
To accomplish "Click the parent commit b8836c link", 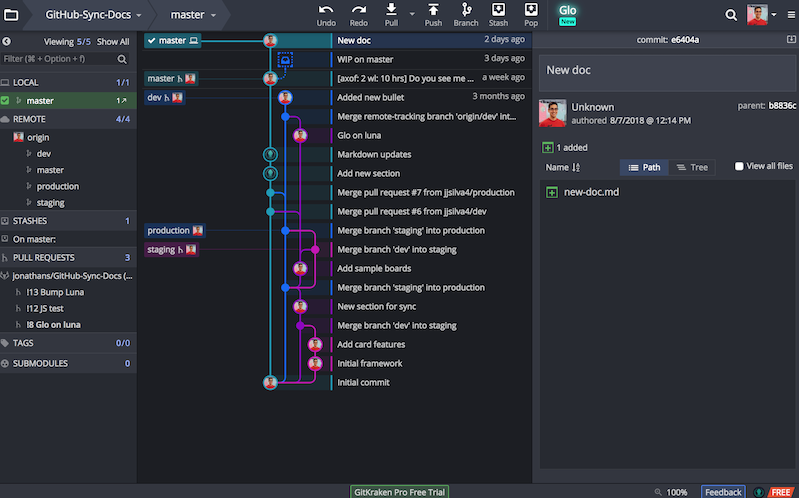I will 782,106.
